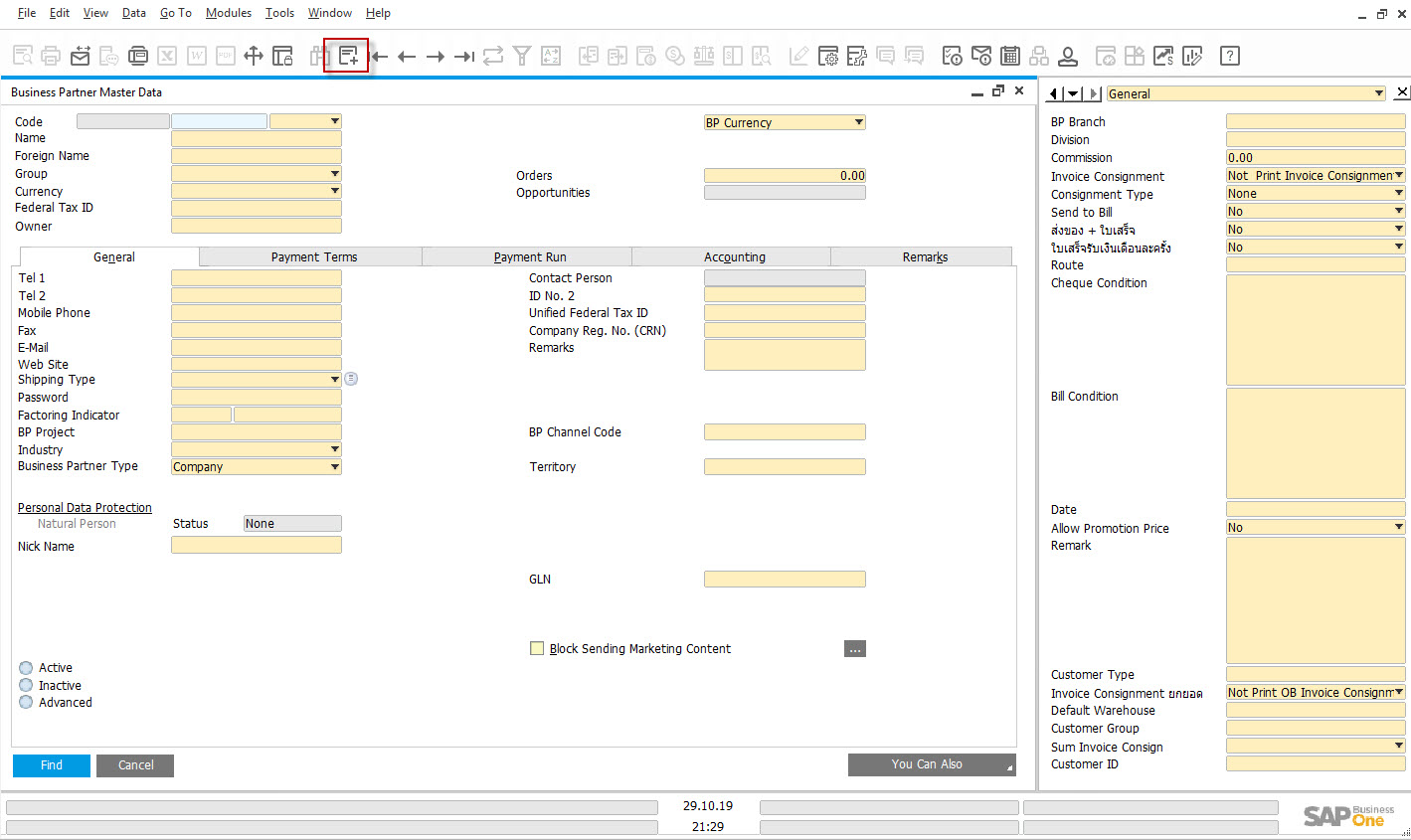Go to the previous record arrow

coord(407,57)
